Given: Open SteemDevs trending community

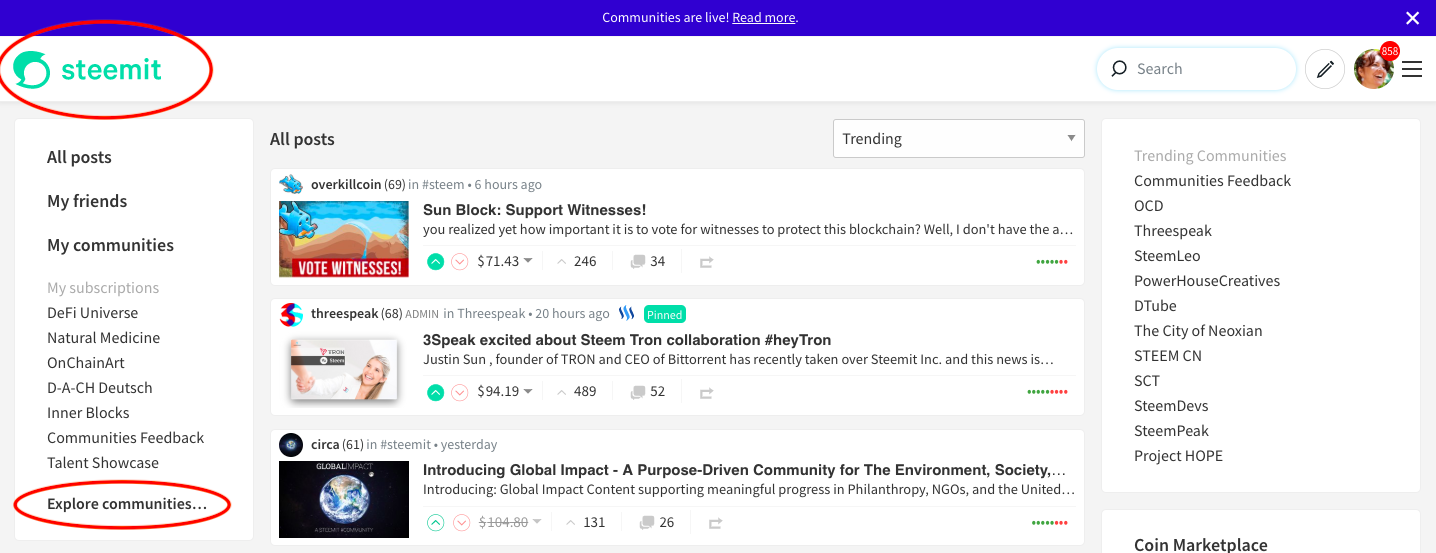Looking at the screenshot, I should pyautogui.click(x=1171, y=406).
